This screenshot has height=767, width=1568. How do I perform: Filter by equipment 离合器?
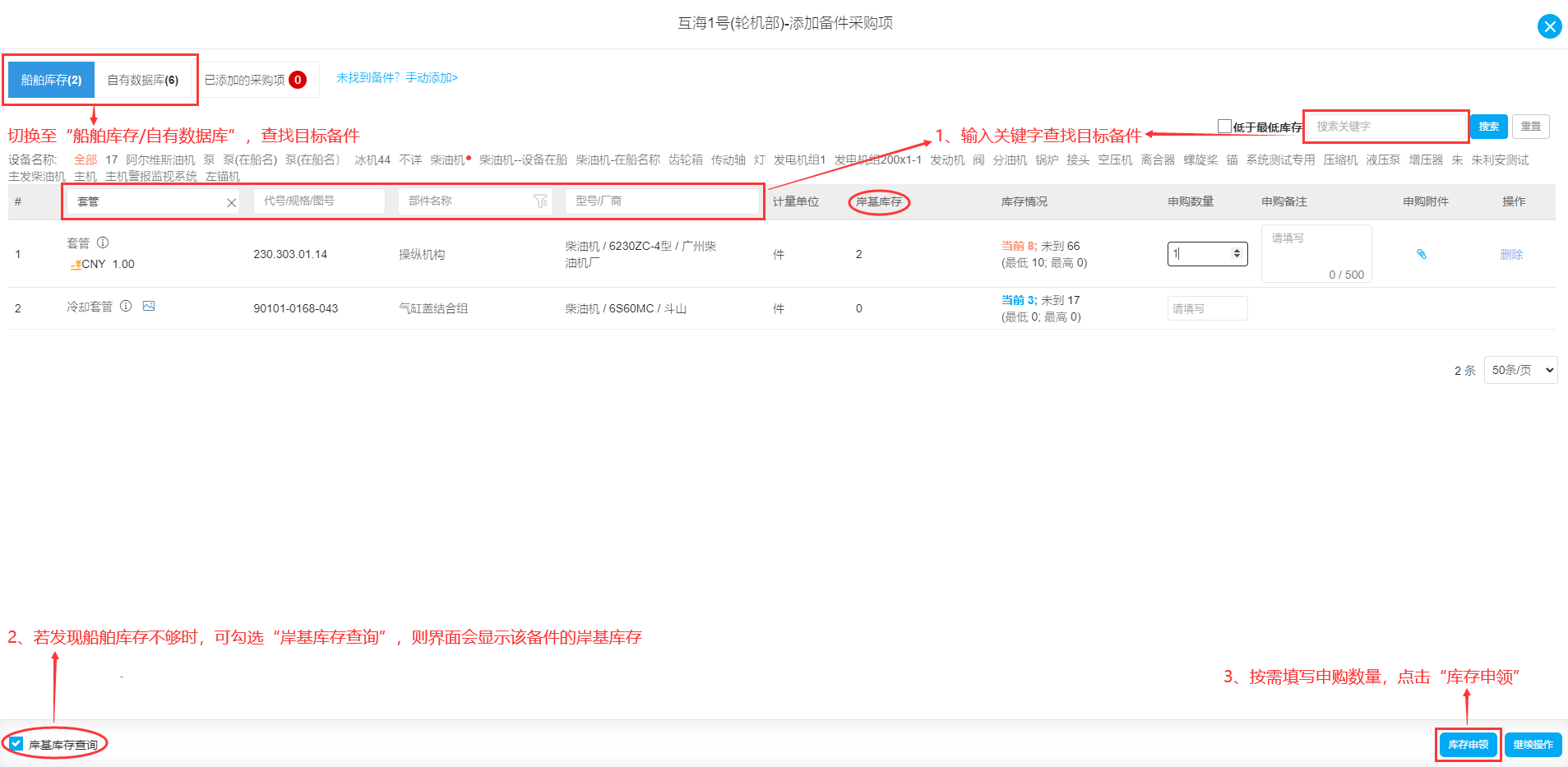click(x=1158, y=159)
